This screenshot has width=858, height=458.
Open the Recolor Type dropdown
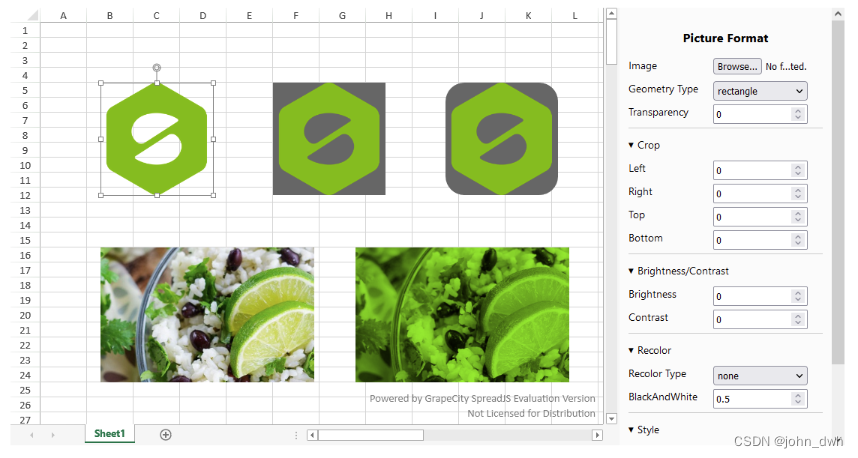tap(760, 375)
